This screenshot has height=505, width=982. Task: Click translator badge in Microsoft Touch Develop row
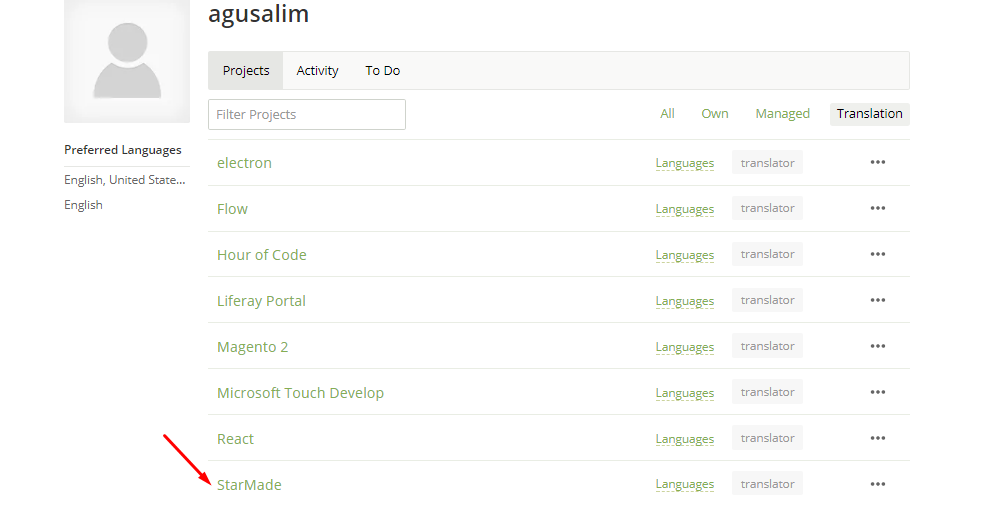[767, 392]
